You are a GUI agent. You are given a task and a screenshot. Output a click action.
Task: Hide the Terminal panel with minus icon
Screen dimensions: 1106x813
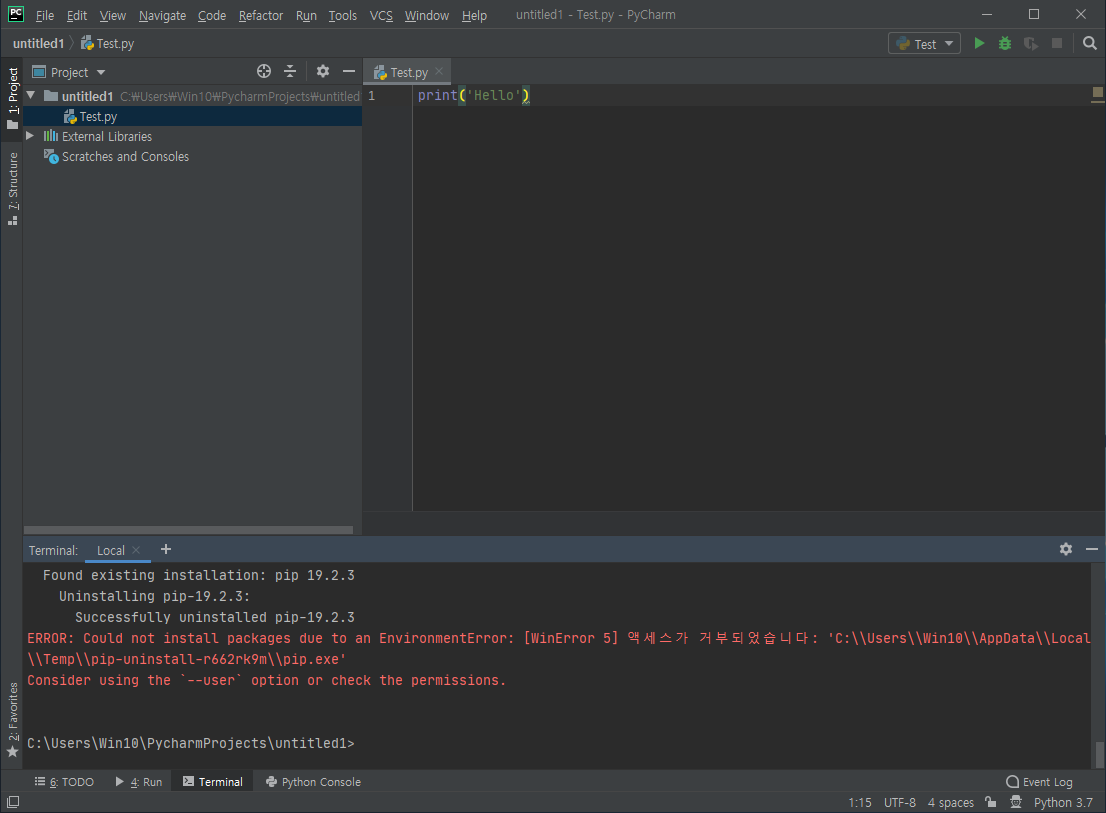click(x=1092, y=549)
